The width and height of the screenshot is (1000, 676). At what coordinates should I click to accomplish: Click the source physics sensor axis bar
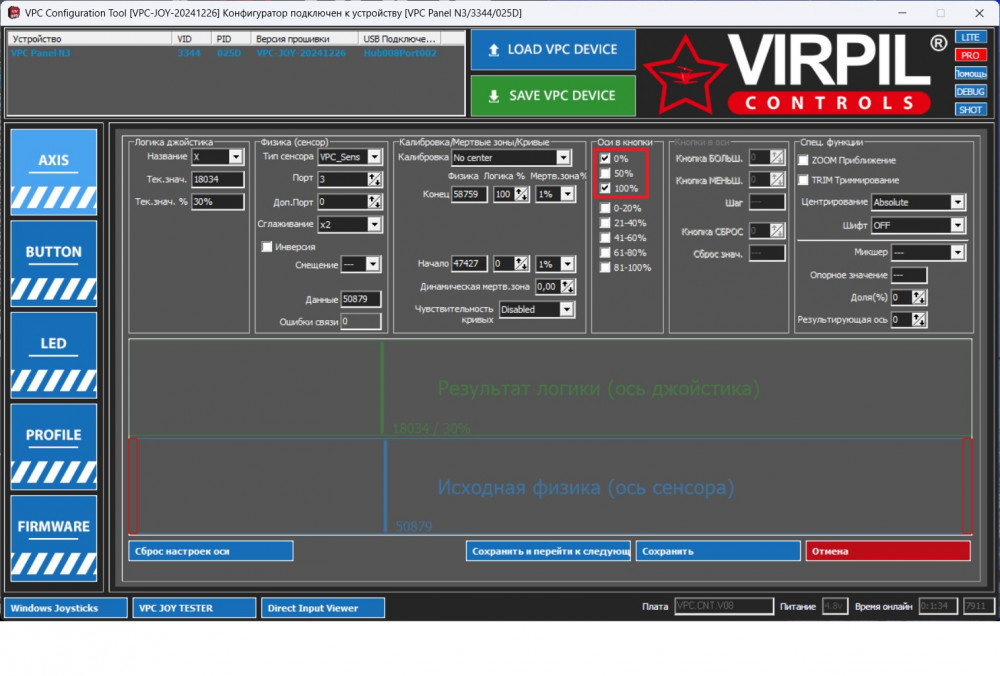click(x=550, y=486)
